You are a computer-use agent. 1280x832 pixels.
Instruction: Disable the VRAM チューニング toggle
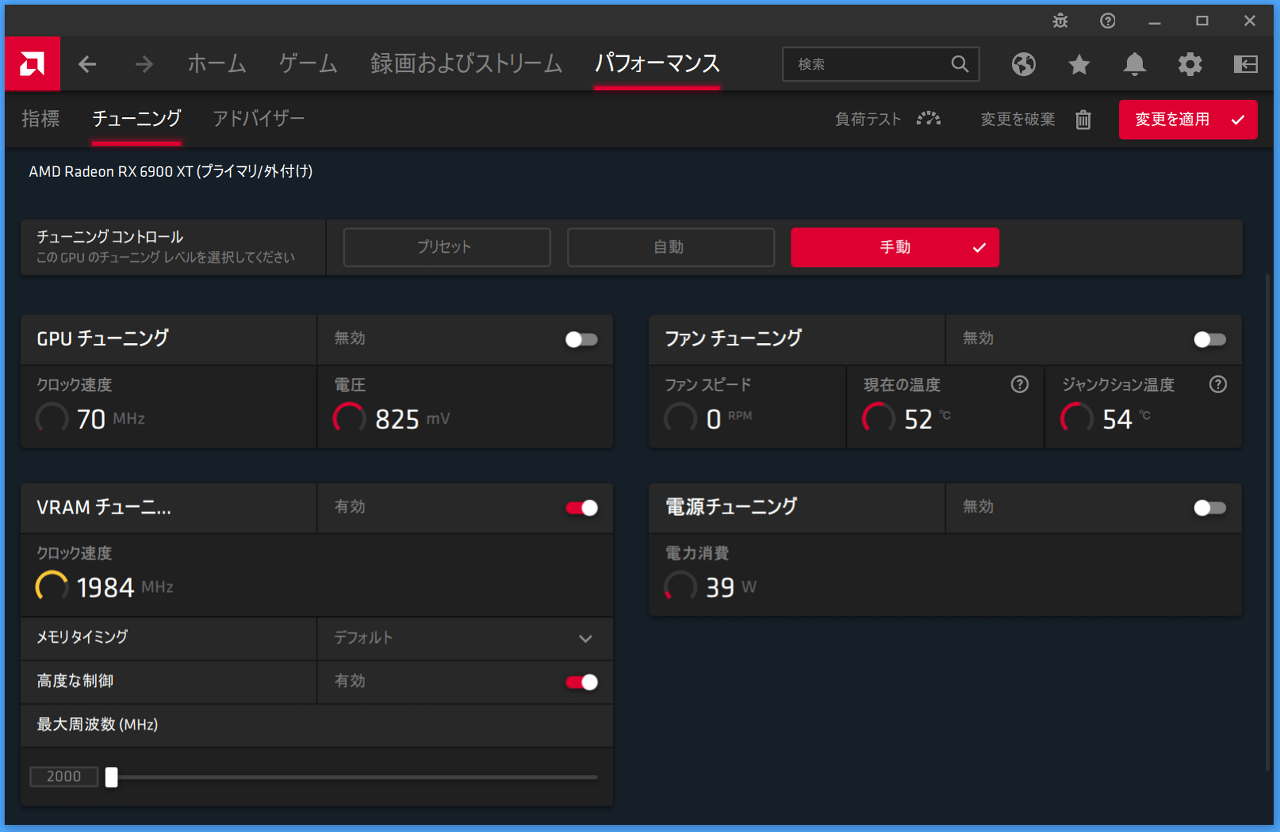pyautogui.click(x=581, y=508)
